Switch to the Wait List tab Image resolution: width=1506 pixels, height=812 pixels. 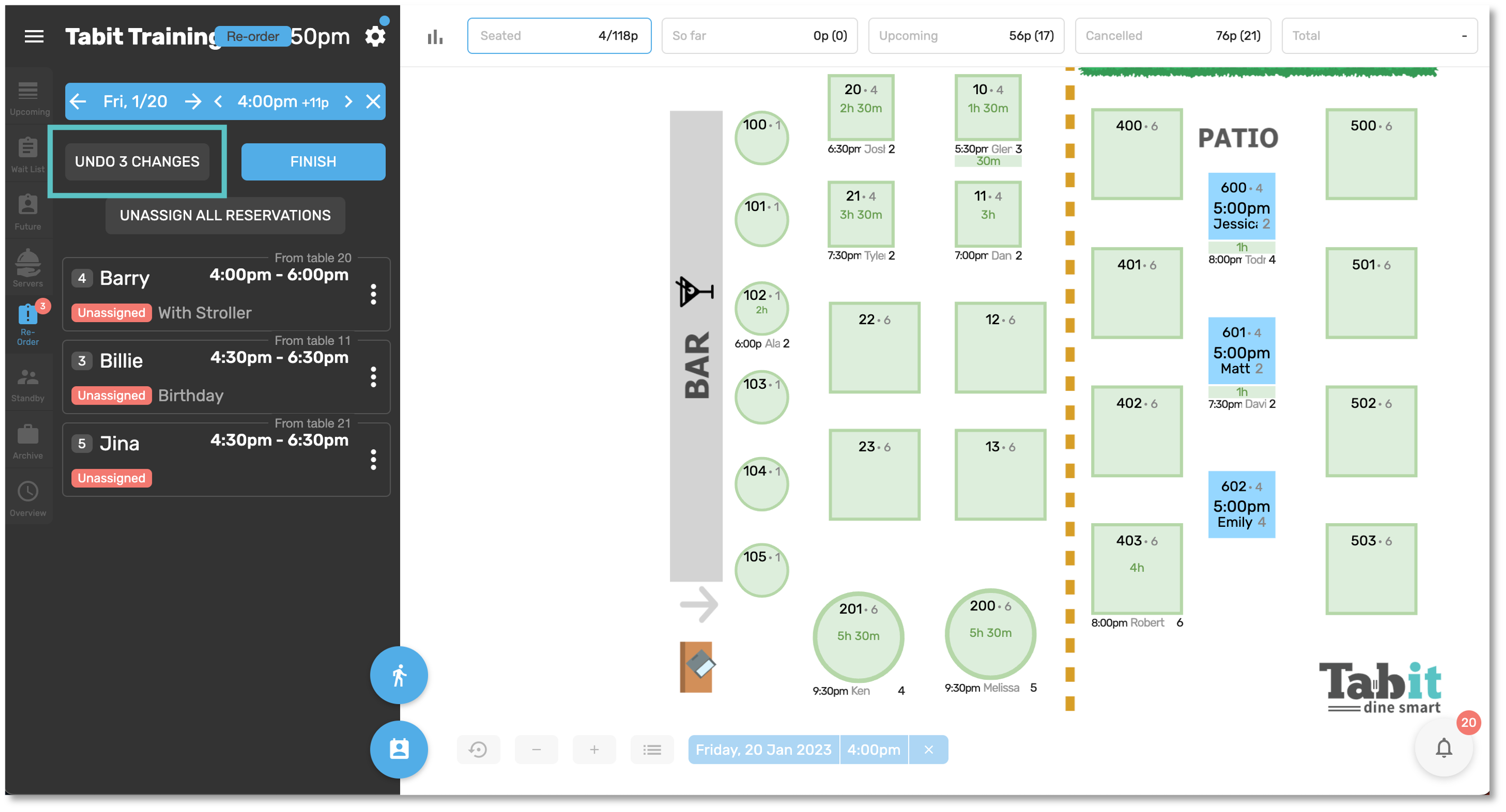28,155
